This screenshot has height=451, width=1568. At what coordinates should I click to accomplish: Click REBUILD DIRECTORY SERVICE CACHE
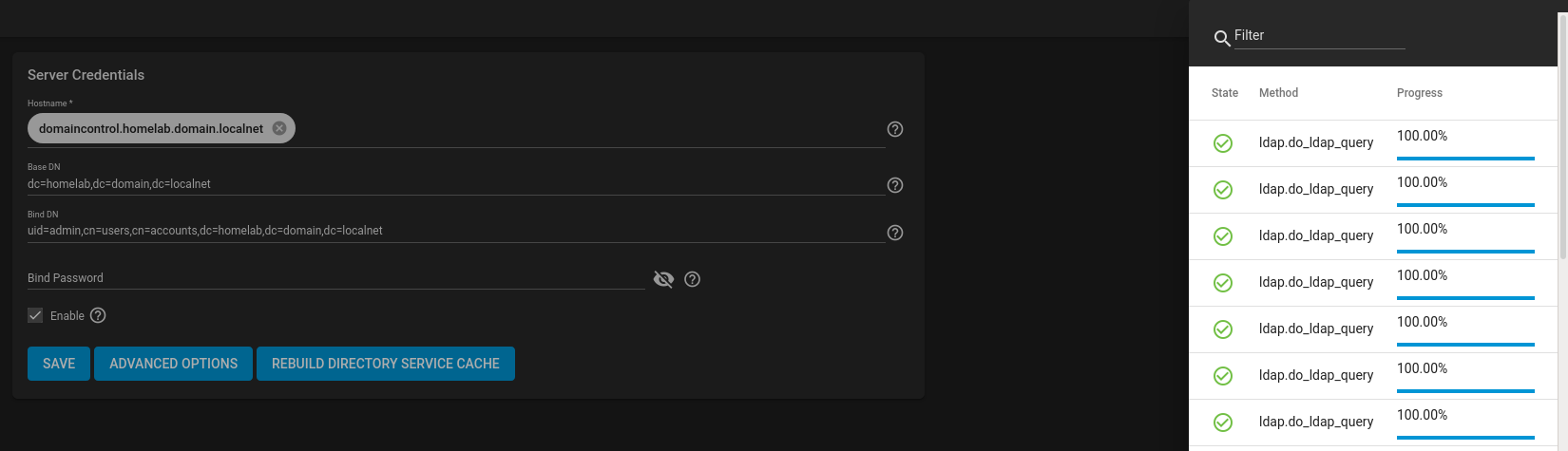tap(386, 364)
